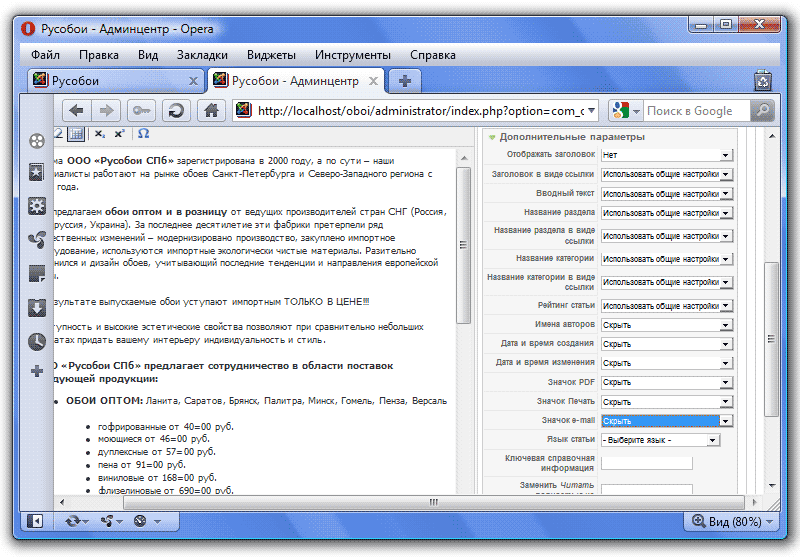Expand the 'Отображать заголовок' dropdown
This screenshot has height=560, width=800.
pyautogui.click(x=666, y=155)
